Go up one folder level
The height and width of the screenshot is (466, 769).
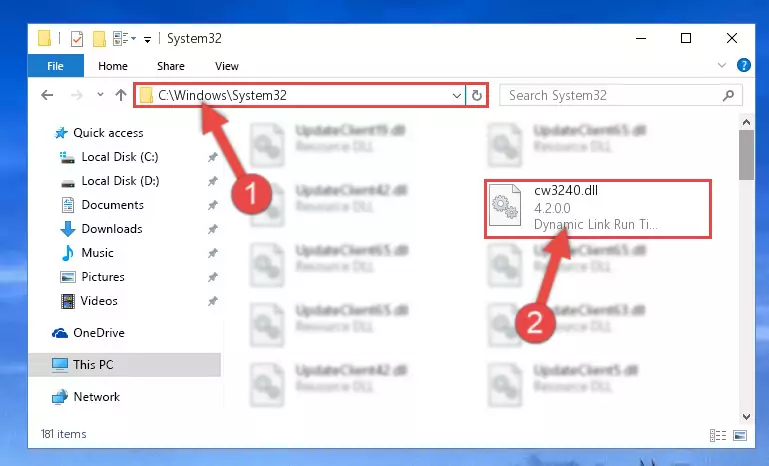tap(121, 95)
